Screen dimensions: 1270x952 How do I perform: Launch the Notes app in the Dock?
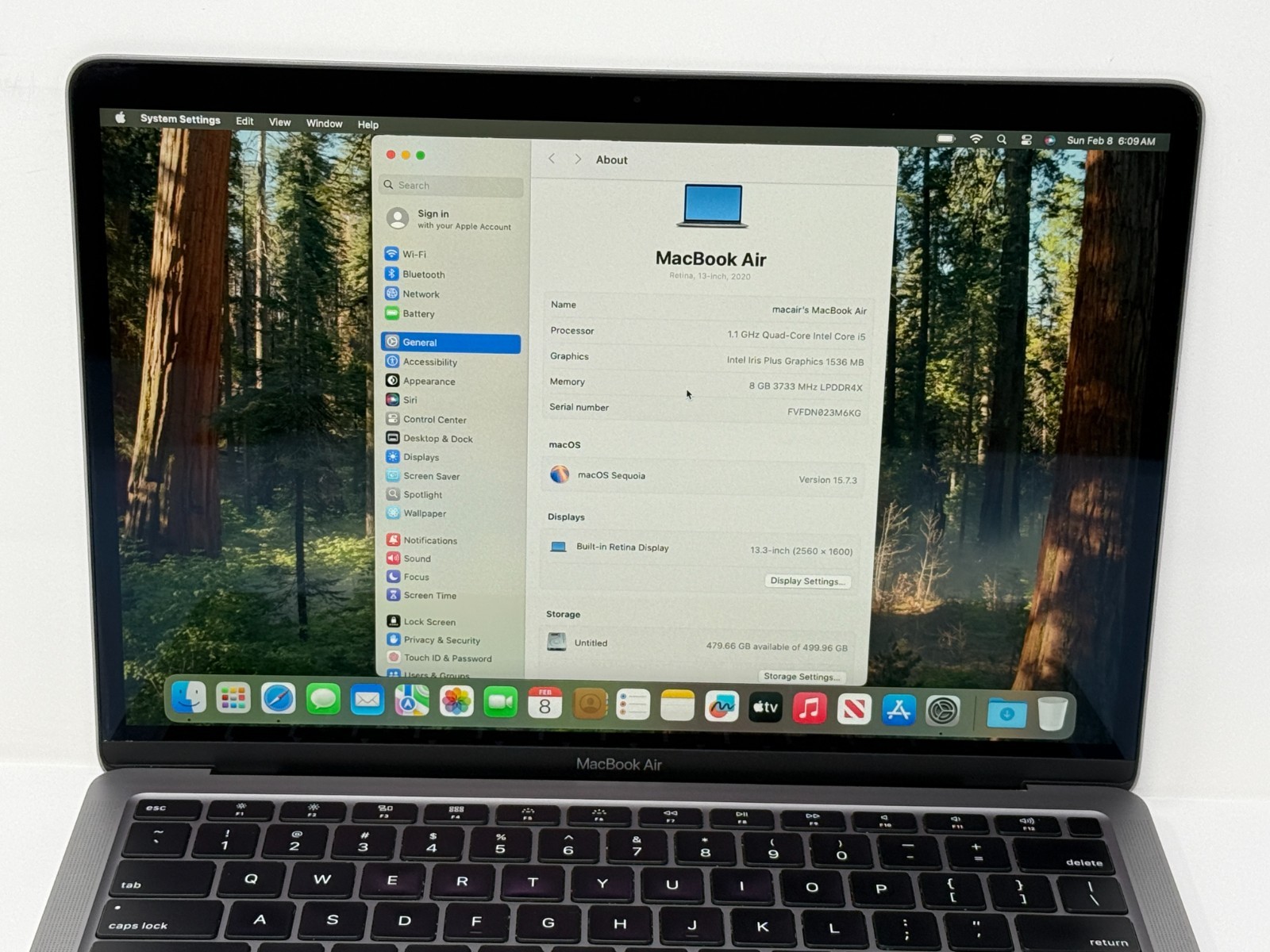click(678, 706)
